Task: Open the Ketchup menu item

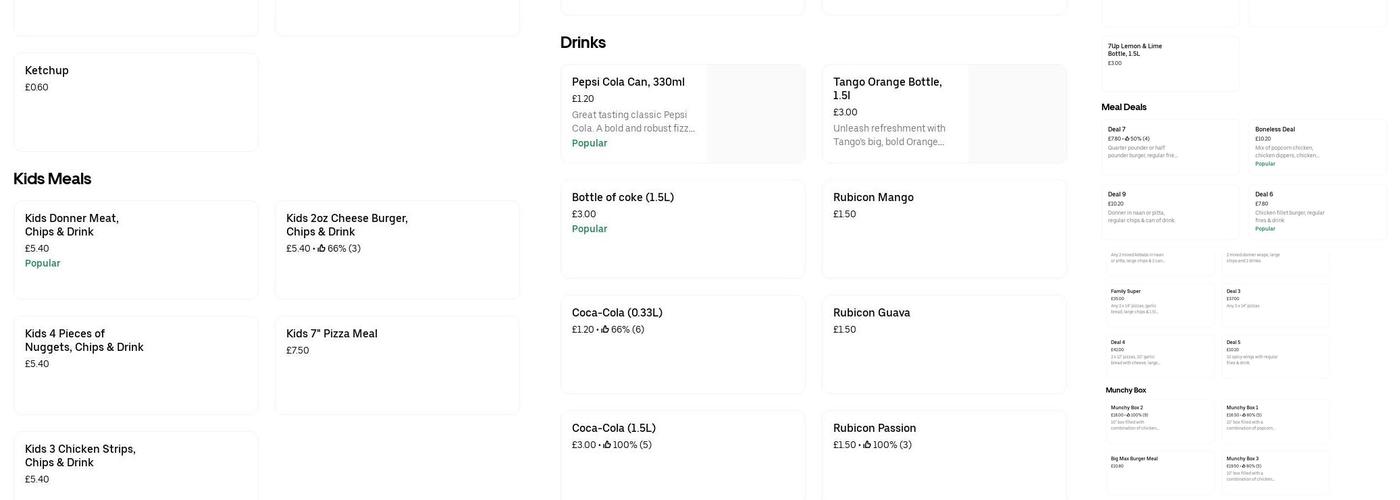Action: pyautogui.click(x=136, y=101)
